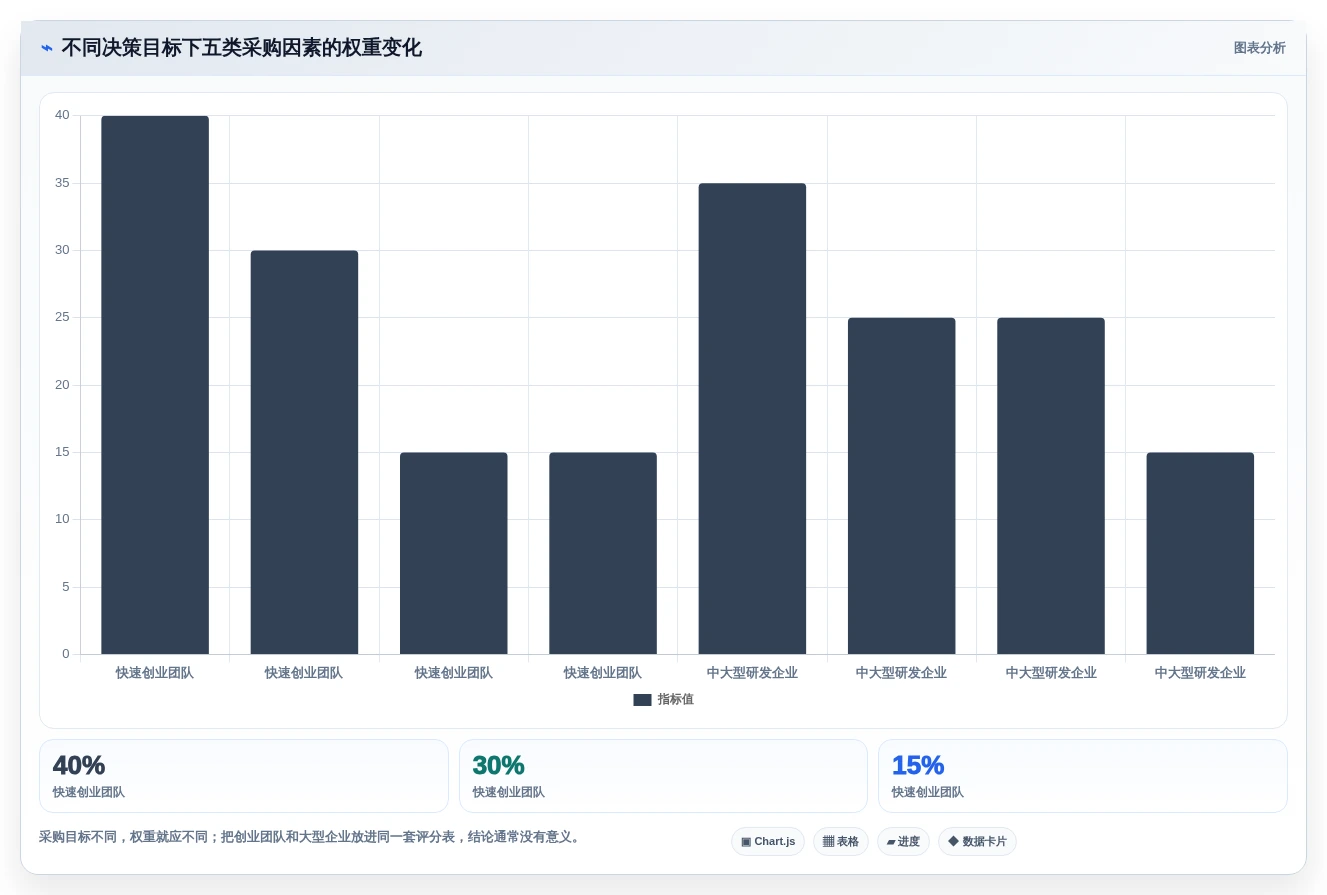The image size is (1327, 895).
Task: Click the Chart.js chip icon
Action: click(x=746, y=842)
